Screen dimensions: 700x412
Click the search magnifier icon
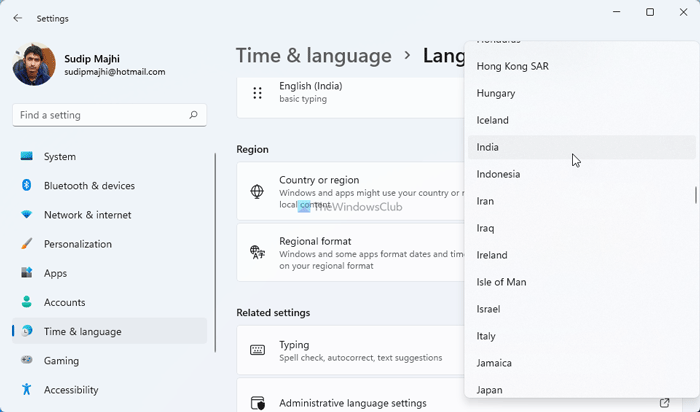[x=194, y=115]
